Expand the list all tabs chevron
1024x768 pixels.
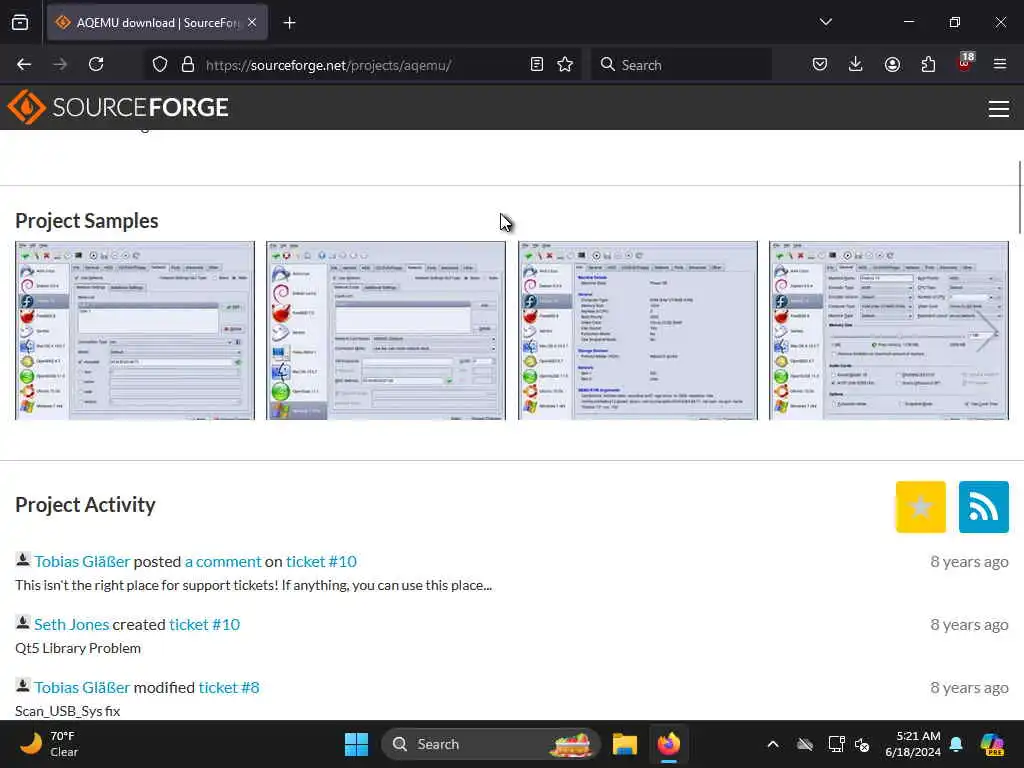click(x=825, y=22)
